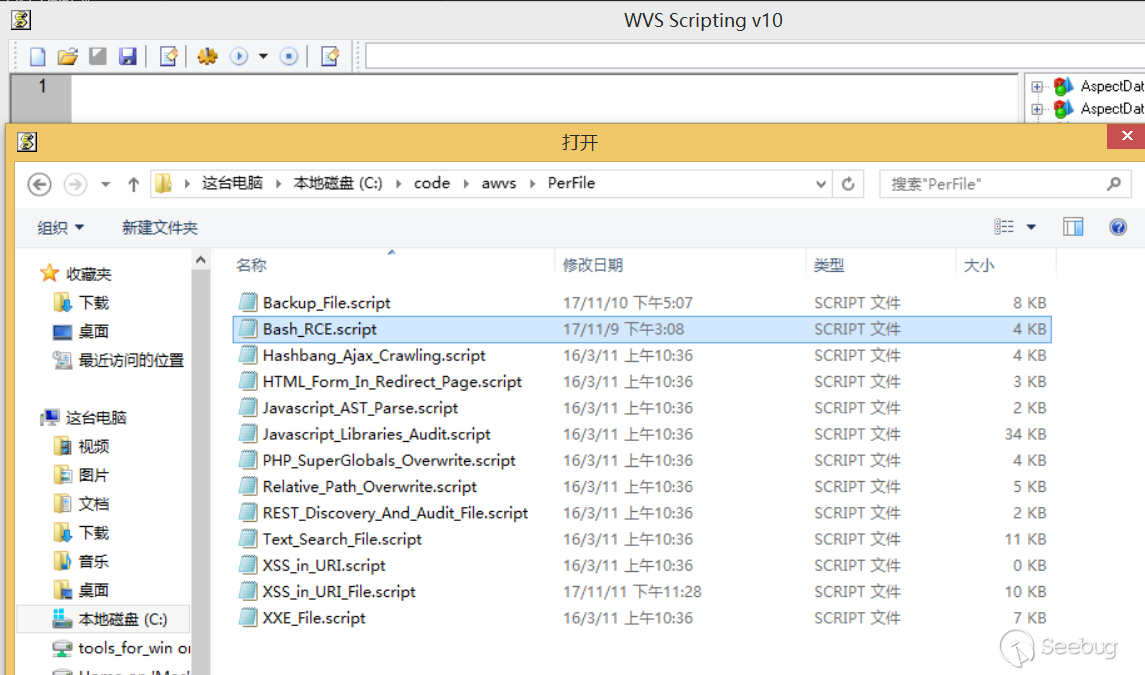
Task: Click the Open folder icon in WVS toolbar
Action: click(67, 56)
